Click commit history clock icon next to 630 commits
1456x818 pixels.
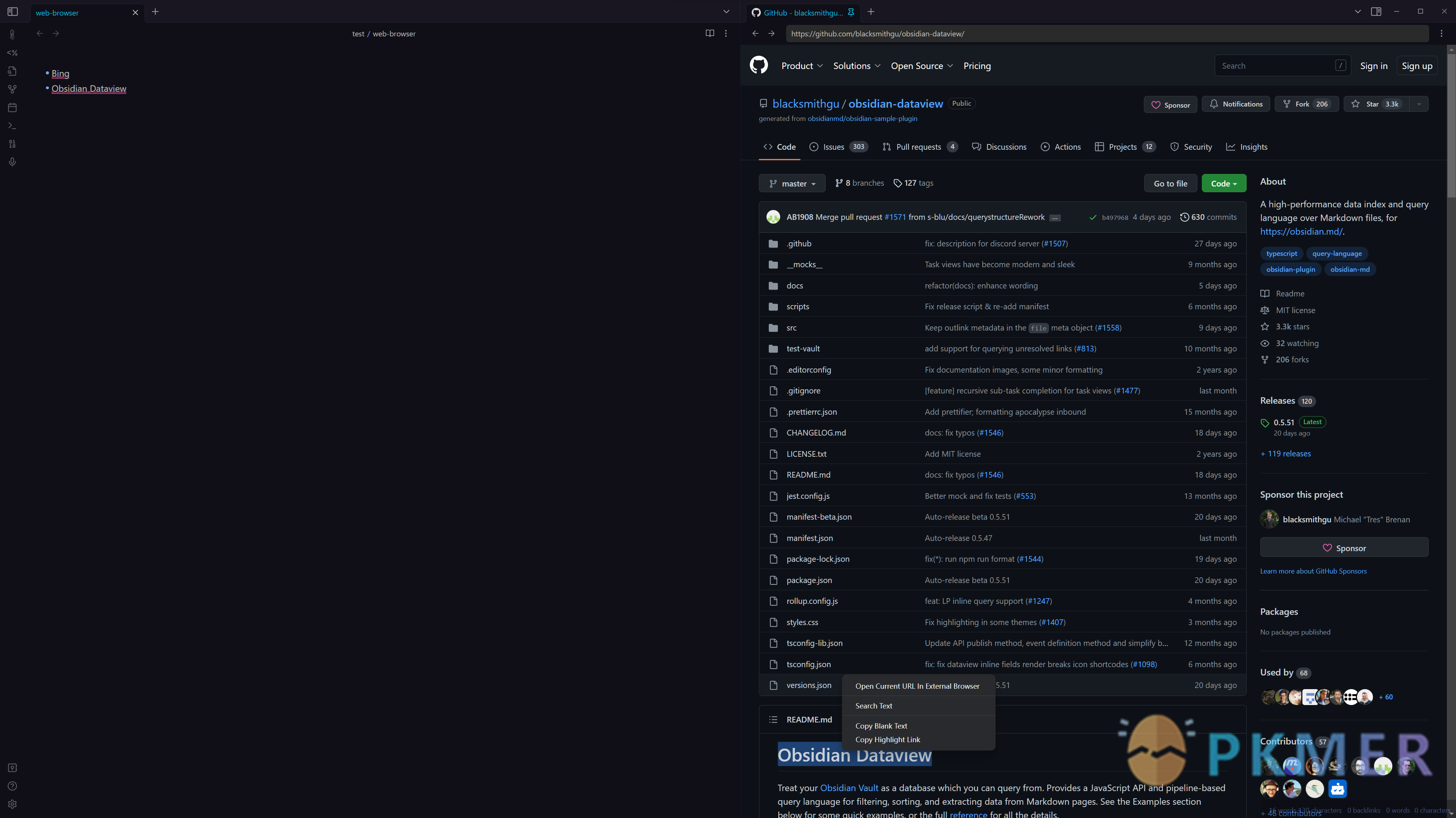tap(1184, 217)
